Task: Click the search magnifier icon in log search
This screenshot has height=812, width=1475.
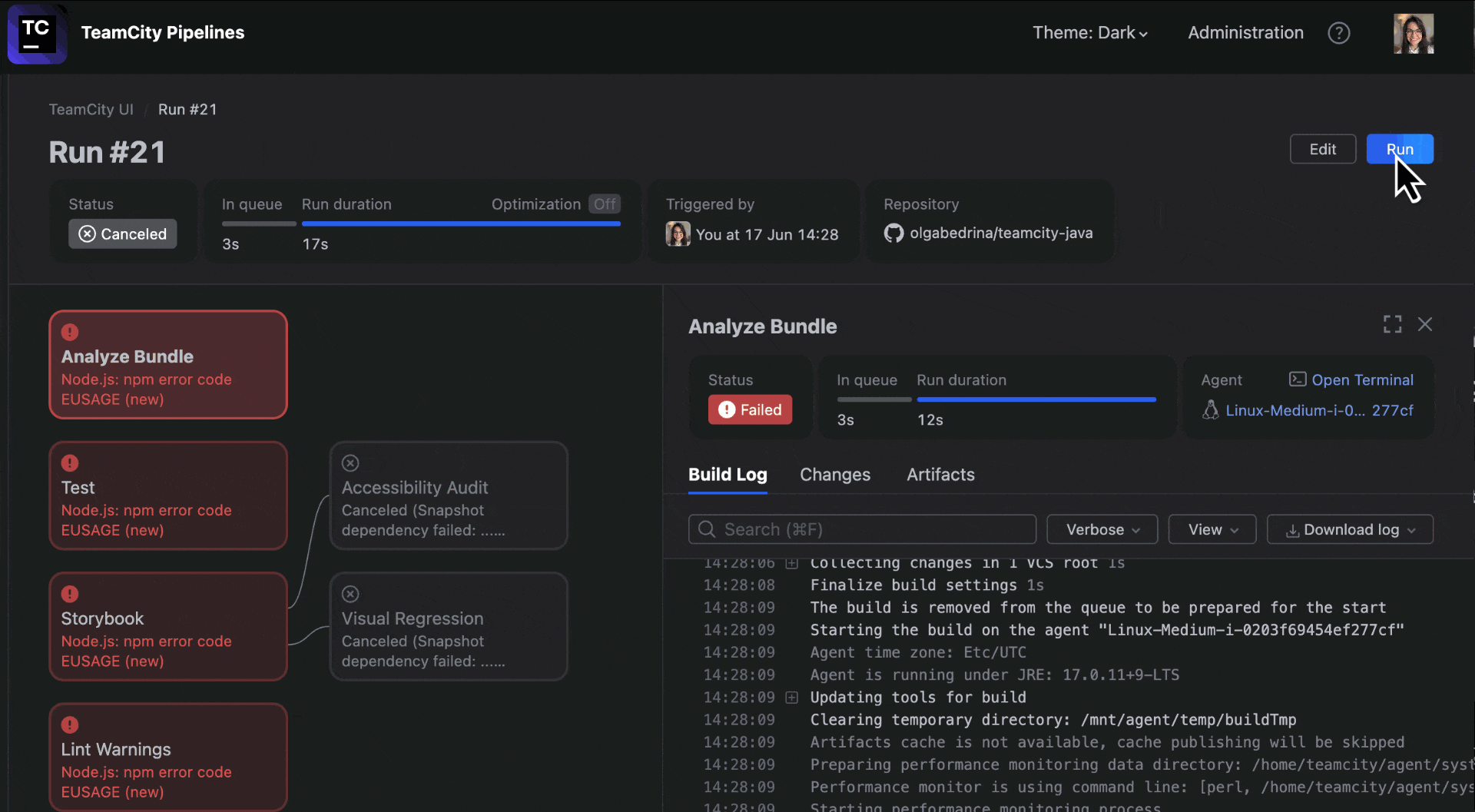Action: tap(707, 529)
